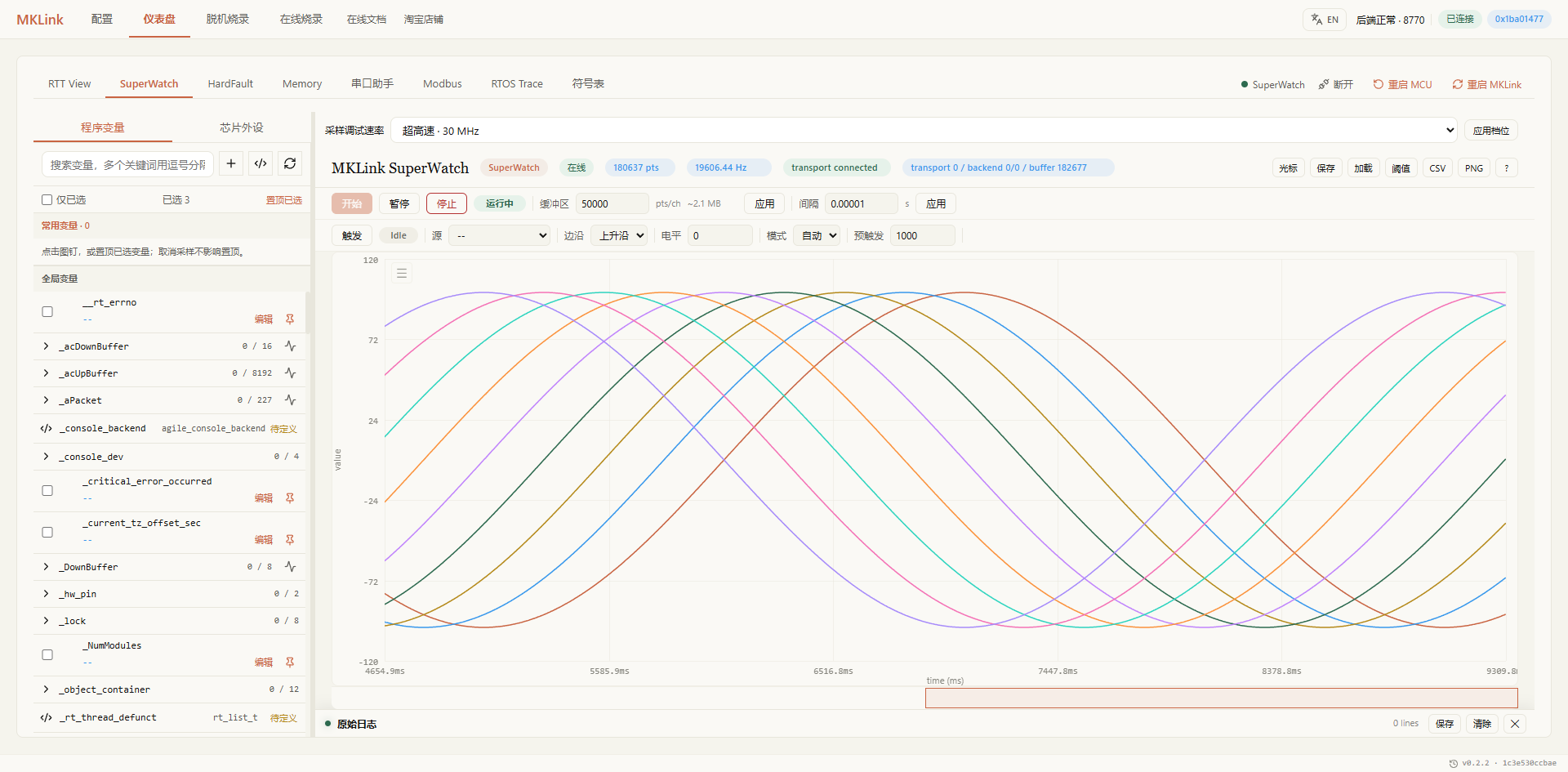
Task: Check the _critical_error_occurred checkbox
Action: click(47, 490)
